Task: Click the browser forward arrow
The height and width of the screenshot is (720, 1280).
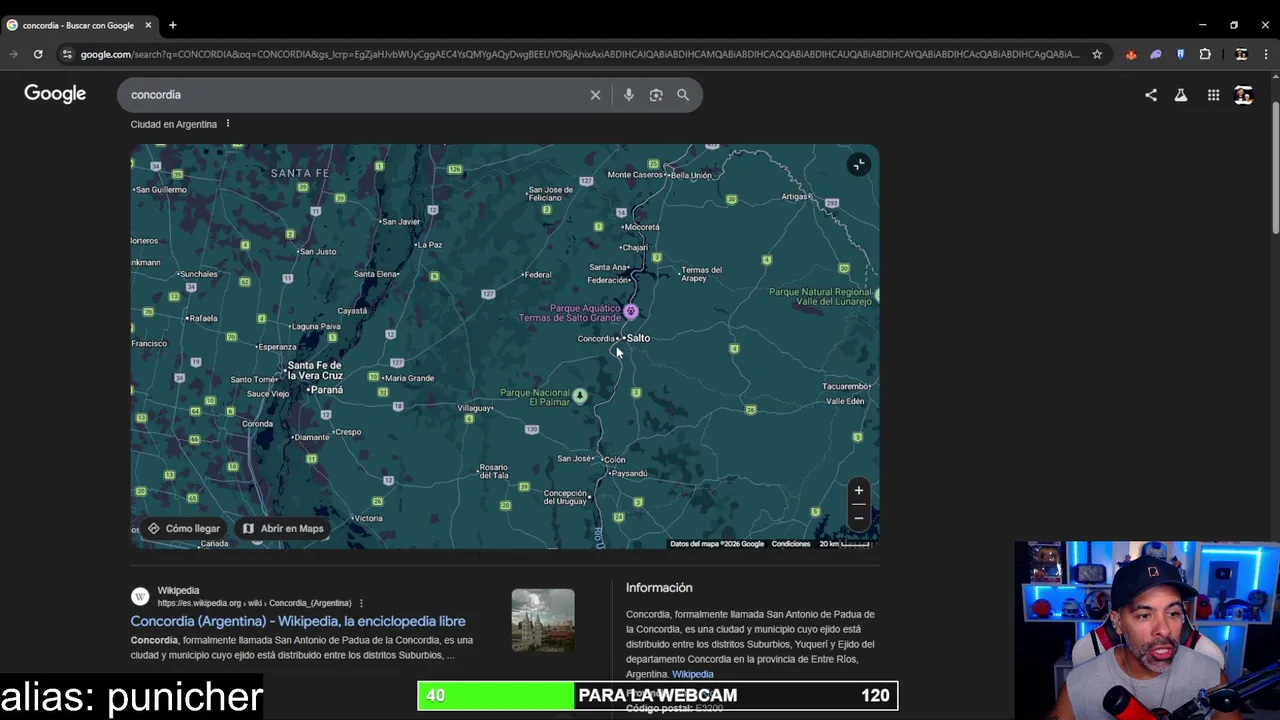Action: (13, 54)
